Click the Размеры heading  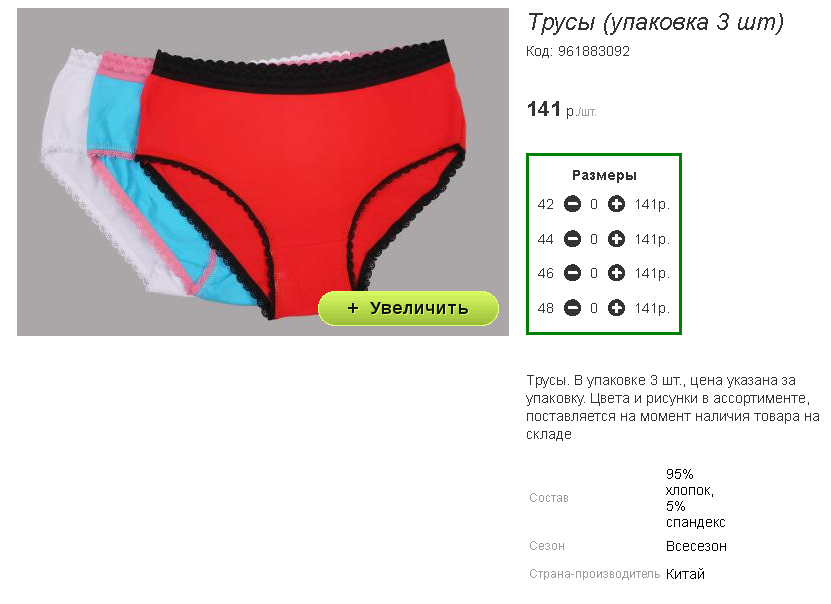pyautogui.click(x=604, y=175)
